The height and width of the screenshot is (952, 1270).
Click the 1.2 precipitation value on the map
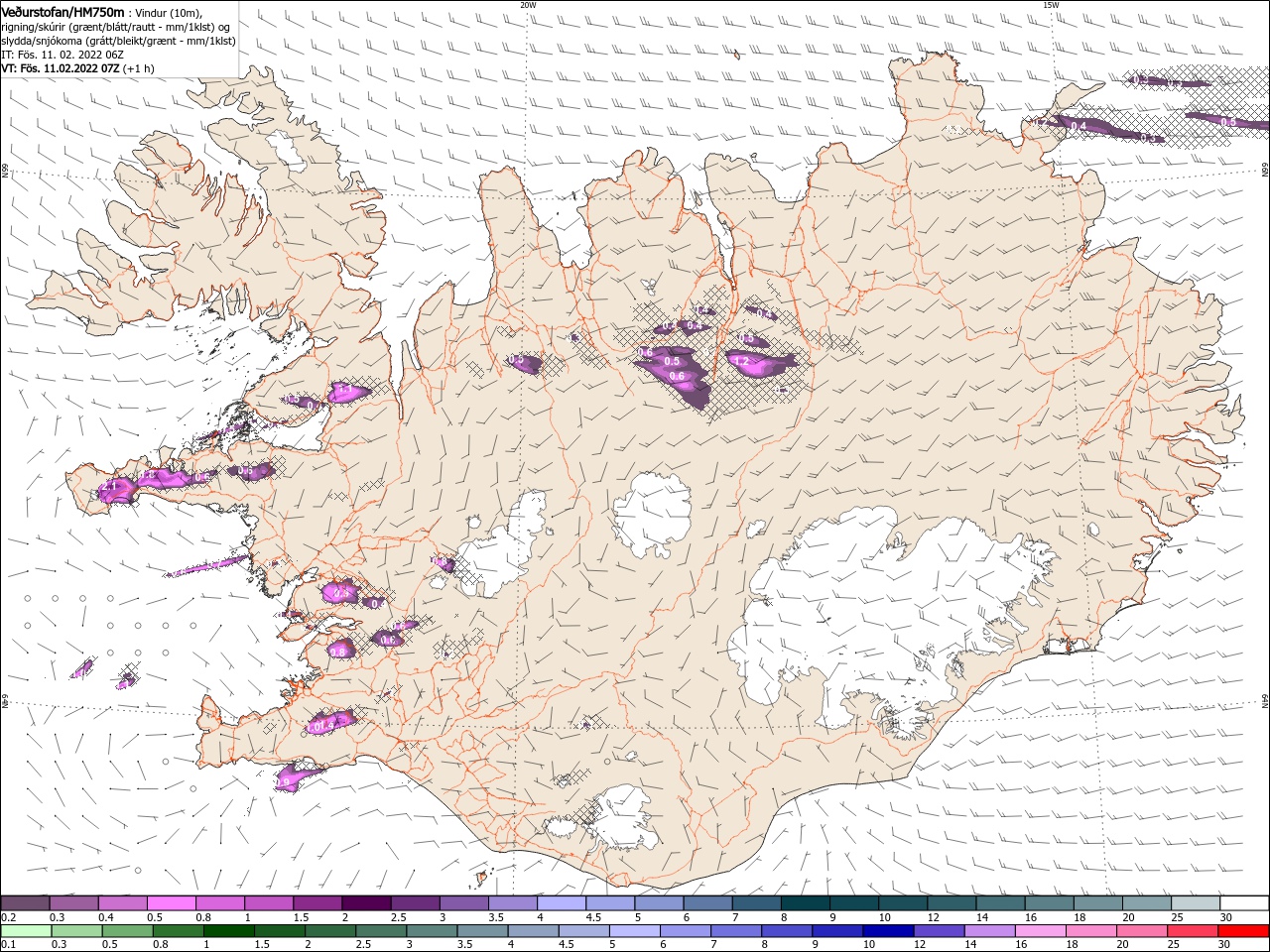pyautogui.click(x=741, y=363)
